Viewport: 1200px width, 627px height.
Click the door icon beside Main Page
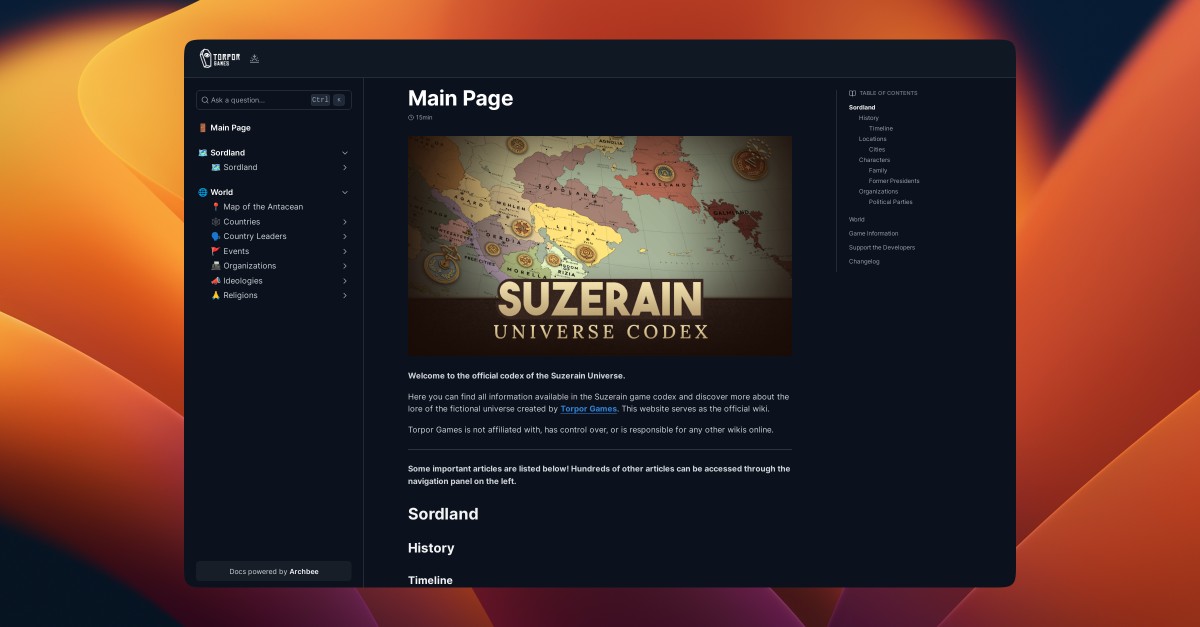tap(203, 128)
